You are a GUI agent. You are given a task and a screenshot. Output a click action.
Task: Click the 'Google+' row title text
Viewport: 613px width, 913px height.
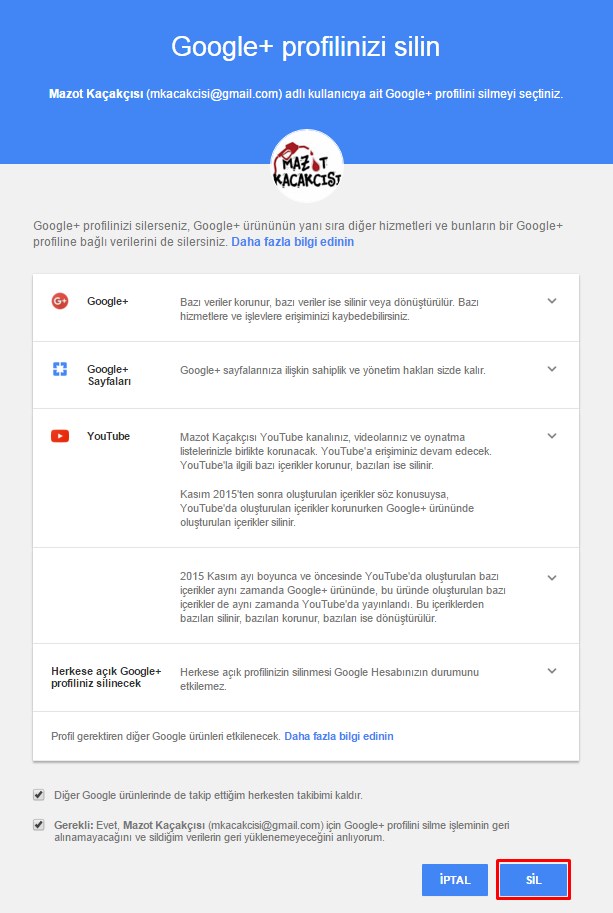[107, 301]
